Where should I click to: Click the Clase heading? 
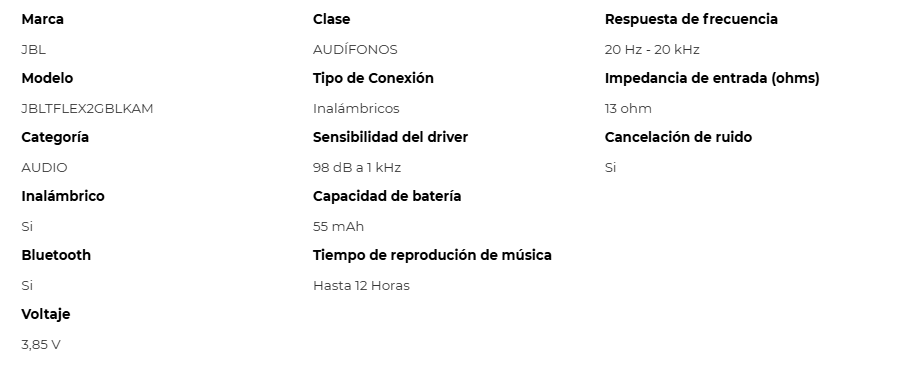(x=331, y=19)
